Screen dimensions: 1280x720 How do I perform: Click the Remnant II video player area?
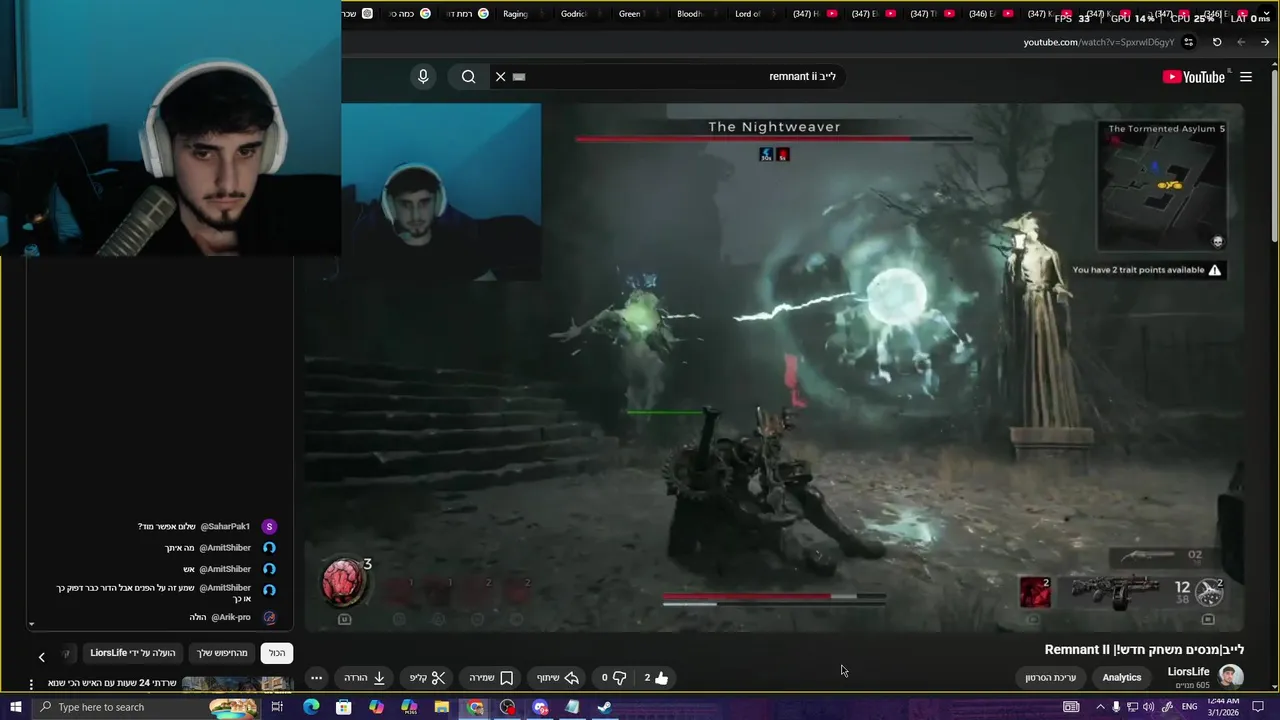click(774, 367)
